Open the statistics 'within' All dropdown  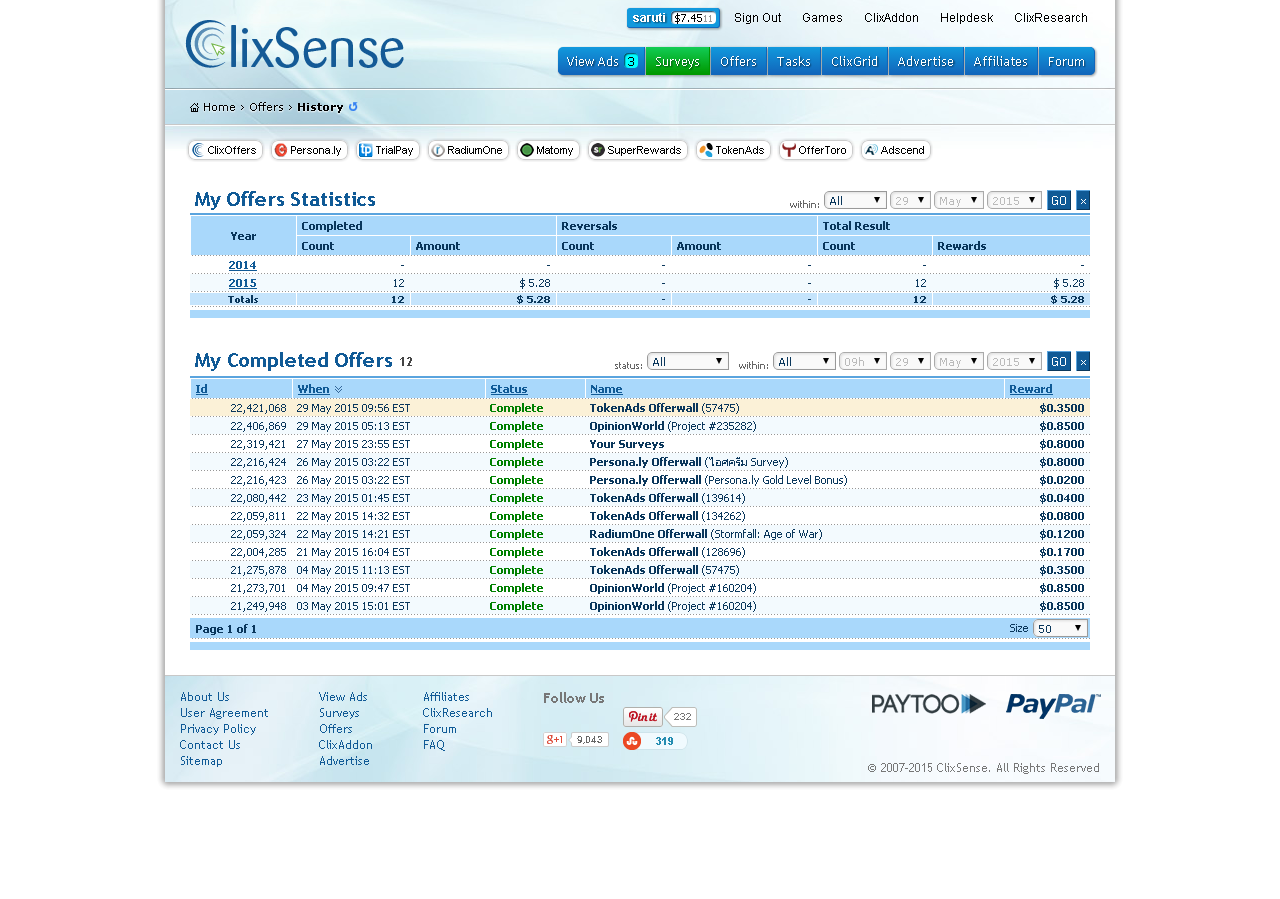tap(855, 200)
